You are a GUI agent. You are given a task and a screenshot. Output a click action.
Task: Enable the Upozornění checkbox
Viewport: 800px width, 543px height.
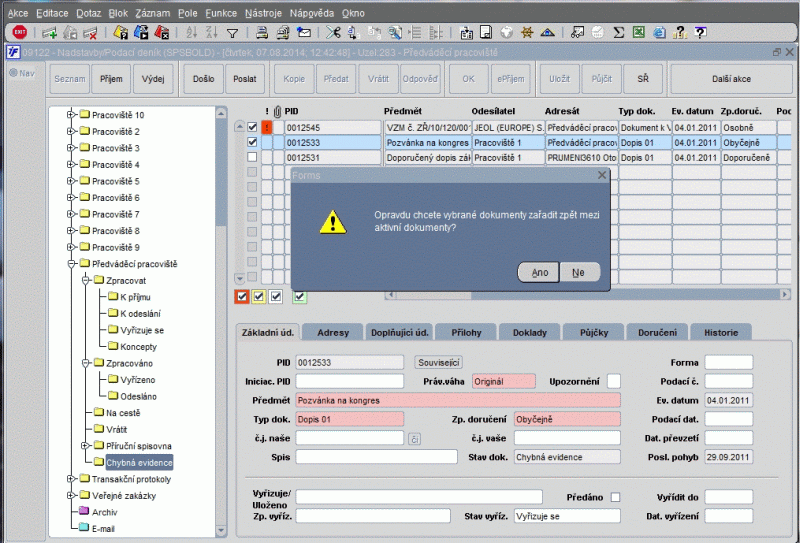click(614, 381)
